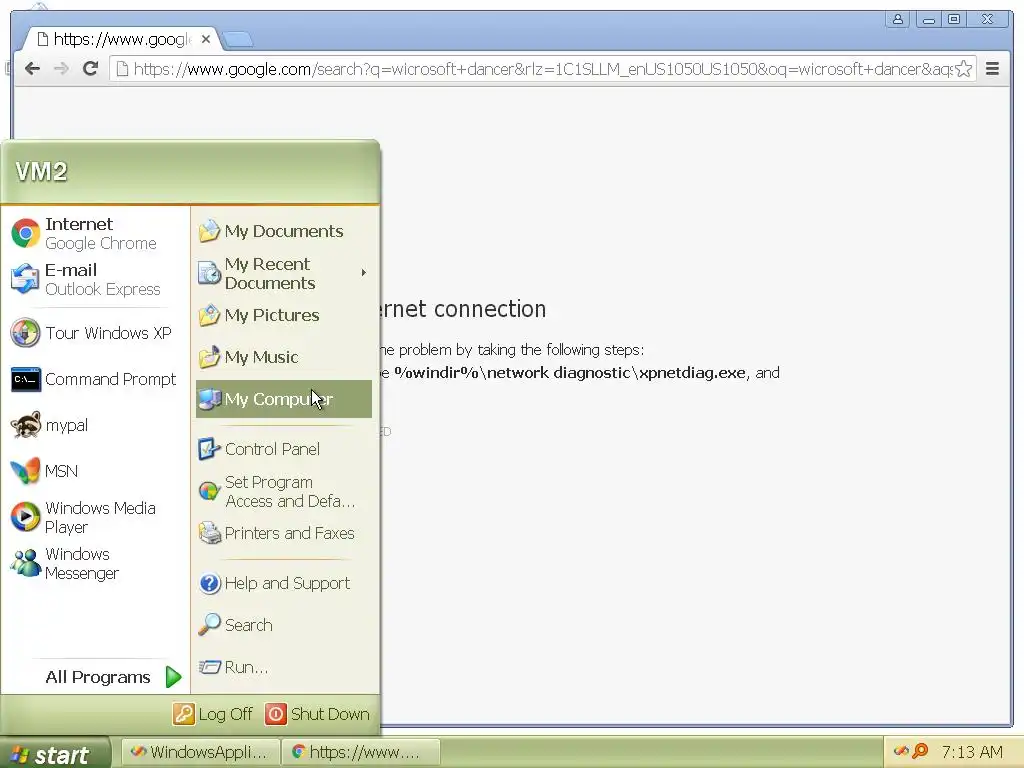Click the Start button
Image resolution: width=1024 pixels, height=768 pixels.
tap(55, 753)
